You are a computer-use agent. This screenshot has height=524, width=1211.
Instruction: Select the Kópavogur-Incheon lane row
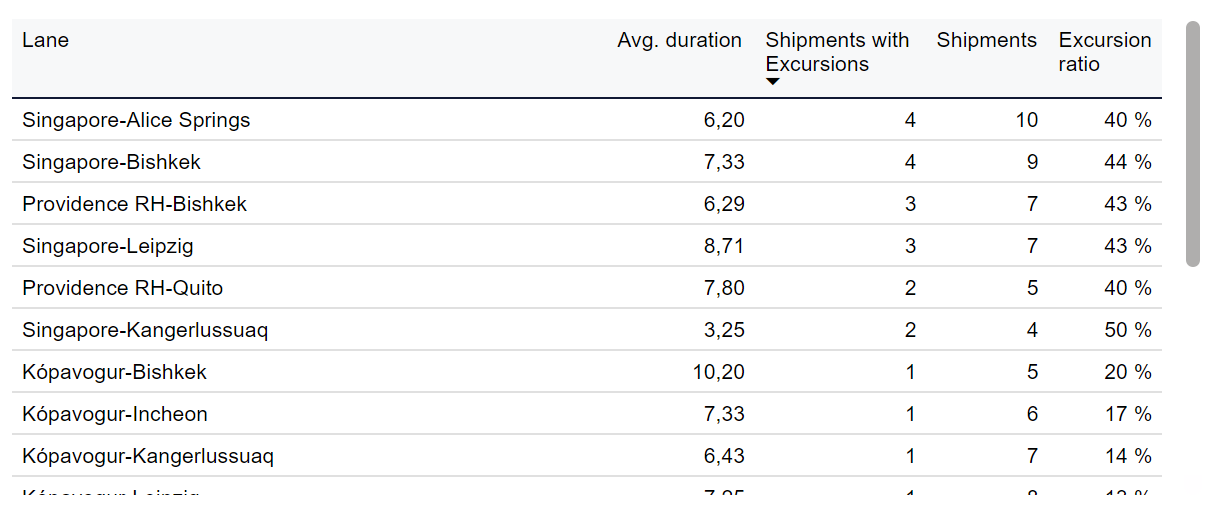point(587,414)
